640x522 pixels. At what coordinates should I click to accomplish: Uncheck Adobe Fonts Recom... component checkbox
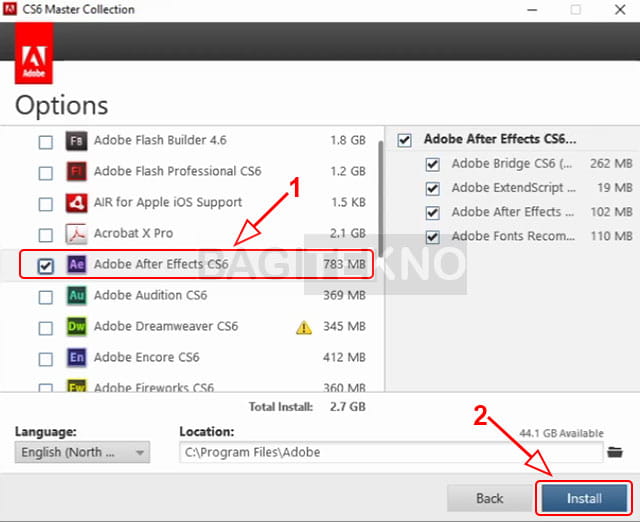pyautogui.click(x=433, y=237)
